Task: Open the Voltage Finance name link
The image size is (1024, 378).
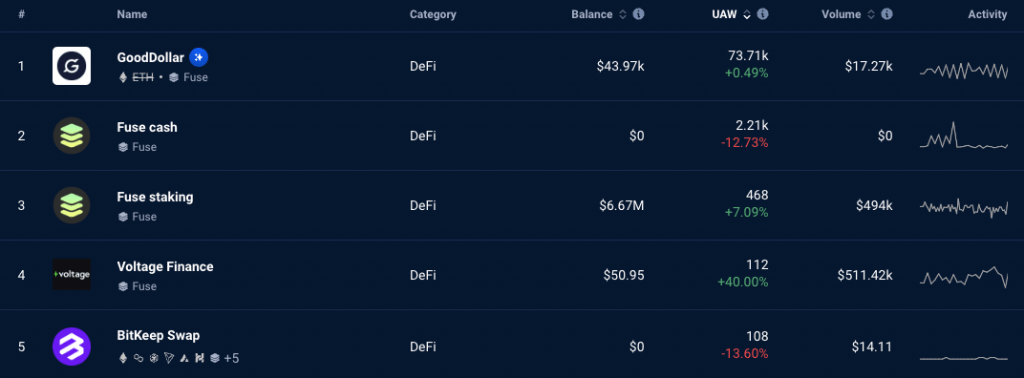Action: point(165,266)
